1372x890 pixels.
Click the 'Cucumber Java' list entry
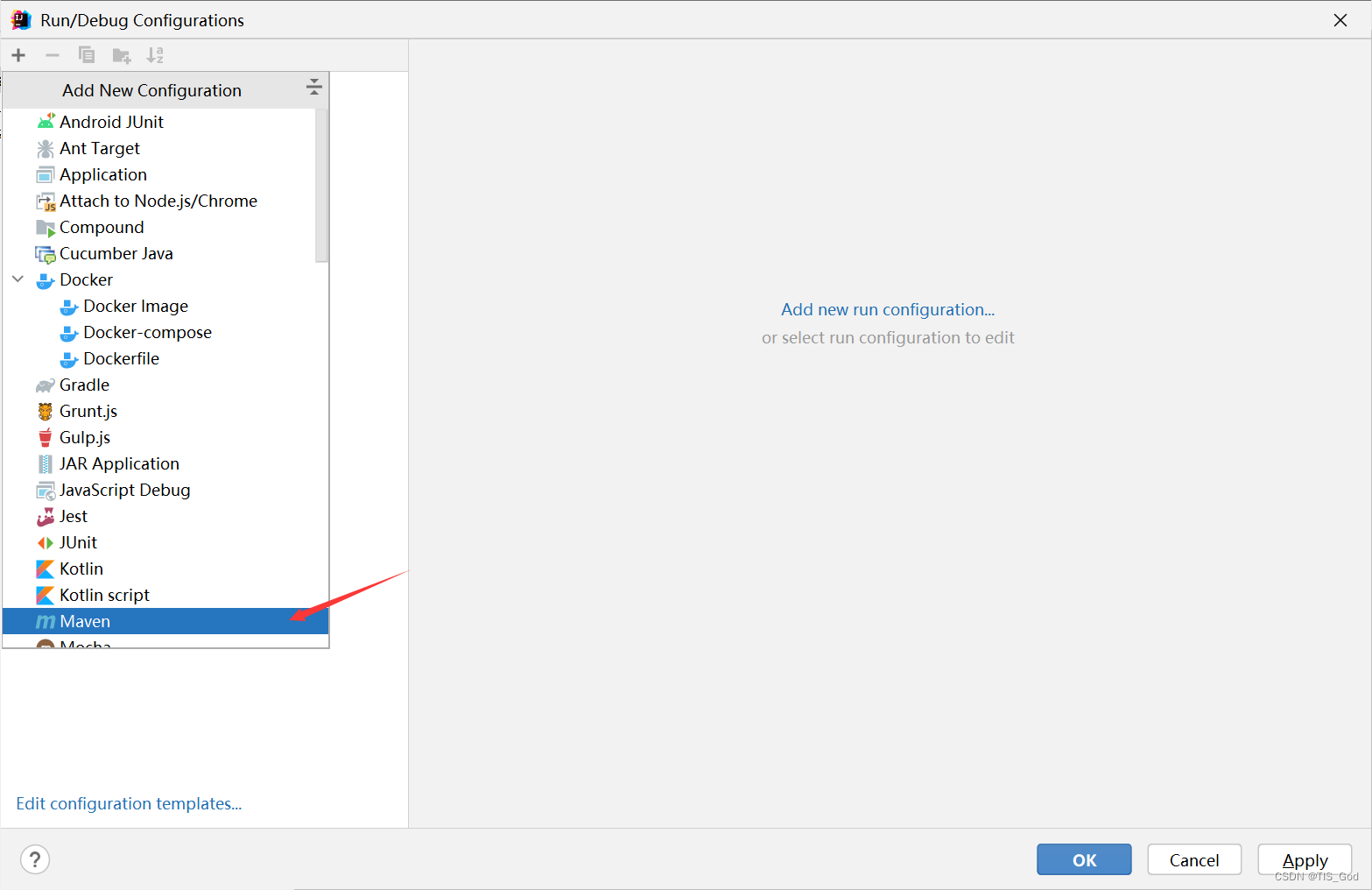point(165,253)
